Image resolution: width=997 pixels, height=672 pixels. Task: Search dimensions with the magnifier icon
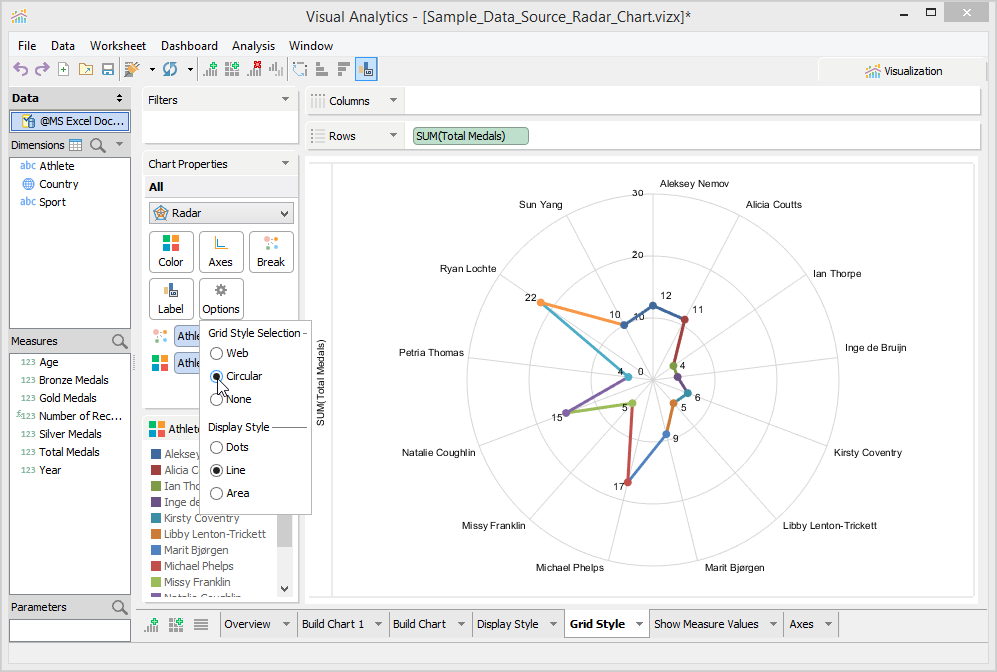pos(99,145)
